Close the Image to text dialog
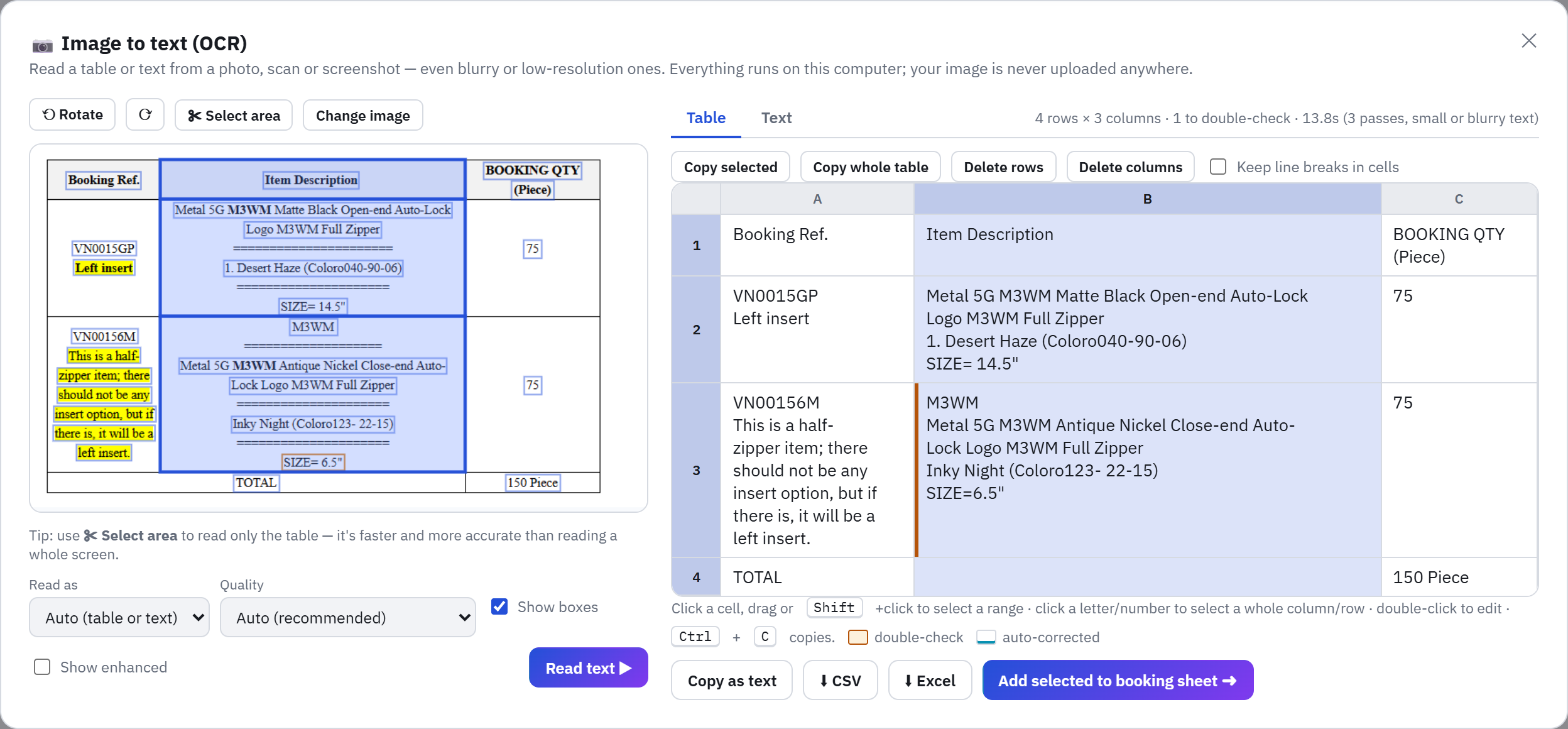Image resolution: width=1568 pixels, height=729 pixels. coord(1528,41)
